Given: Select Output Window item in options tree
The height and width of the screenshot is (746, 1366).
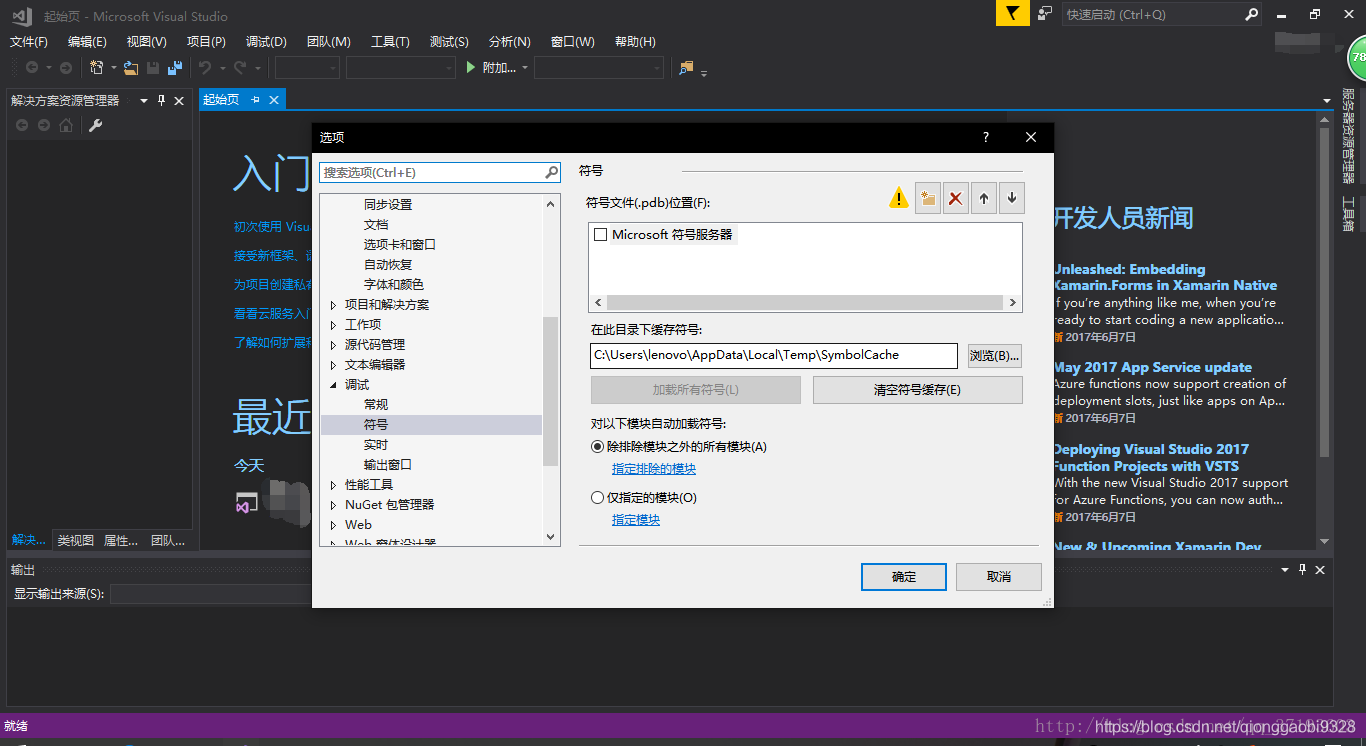Looking at the screenshot, I should [x=388, y=465].
